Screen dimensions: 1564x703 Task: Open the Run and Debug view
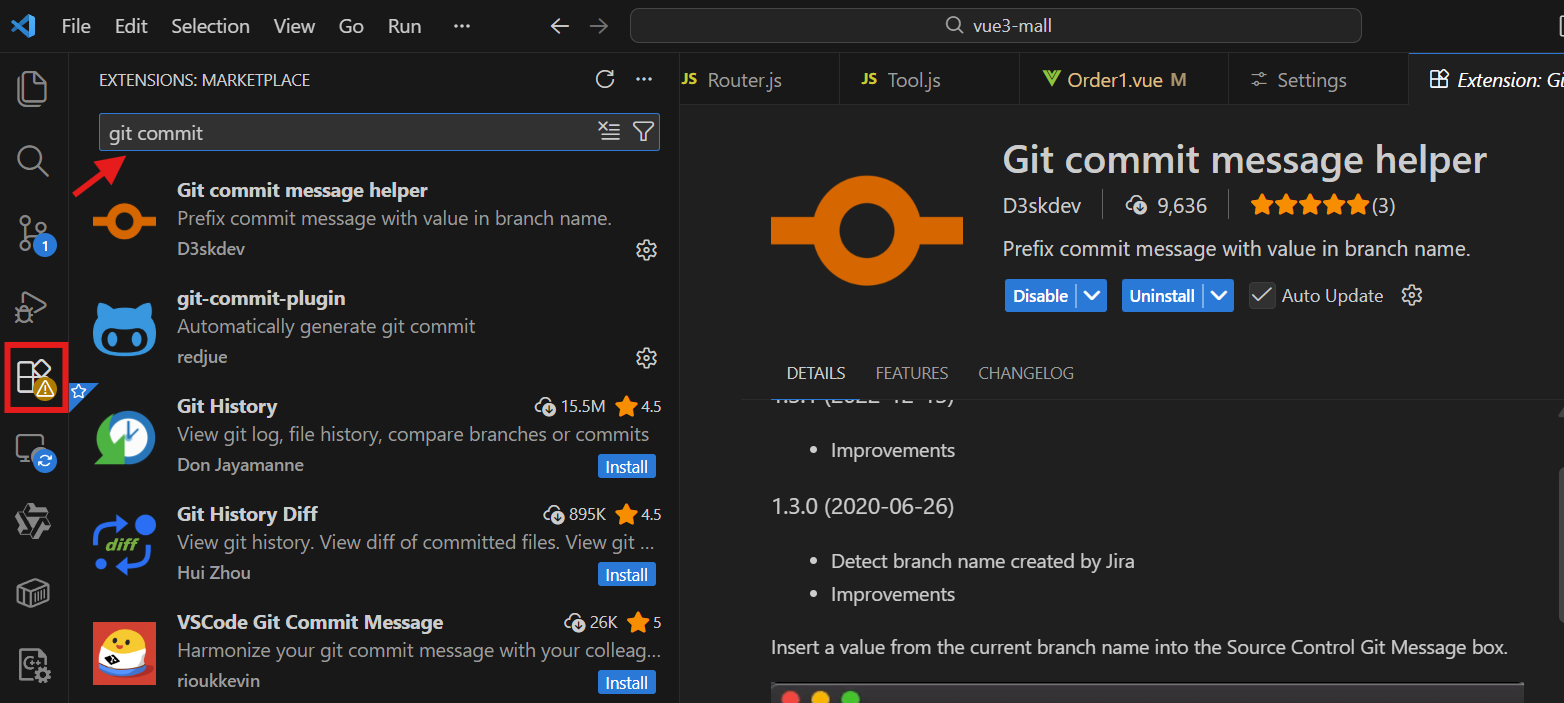pyautogui.click(x=32, y=305)
